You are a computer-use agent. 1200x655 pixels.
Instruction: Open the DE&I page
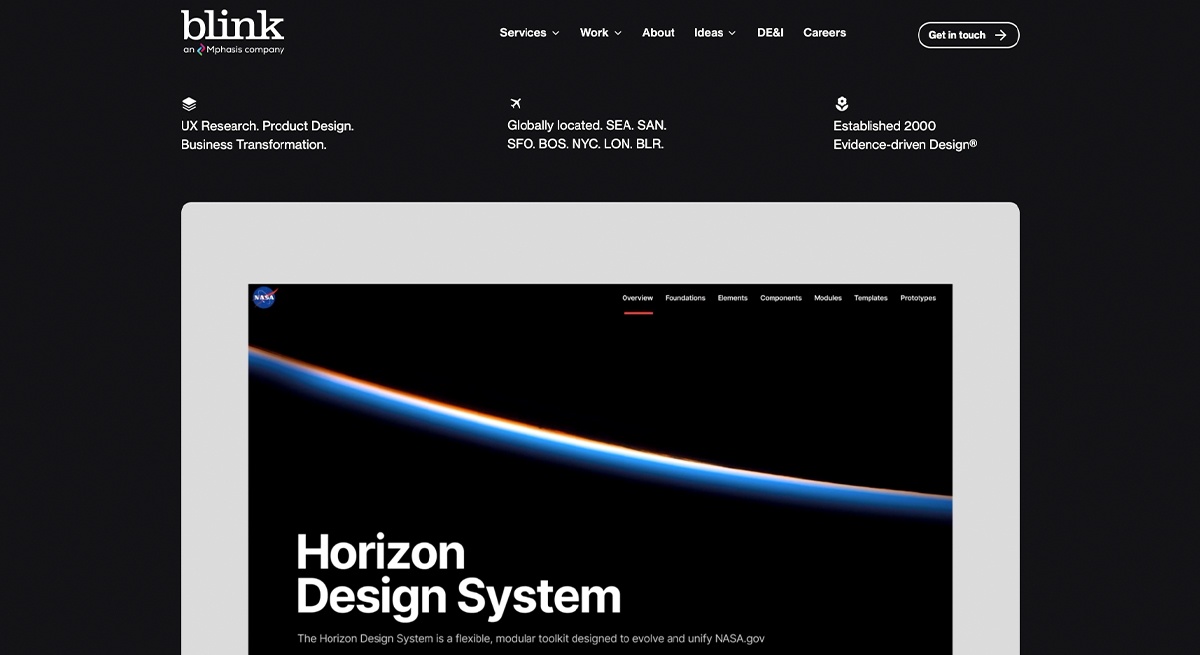point(770,33)
